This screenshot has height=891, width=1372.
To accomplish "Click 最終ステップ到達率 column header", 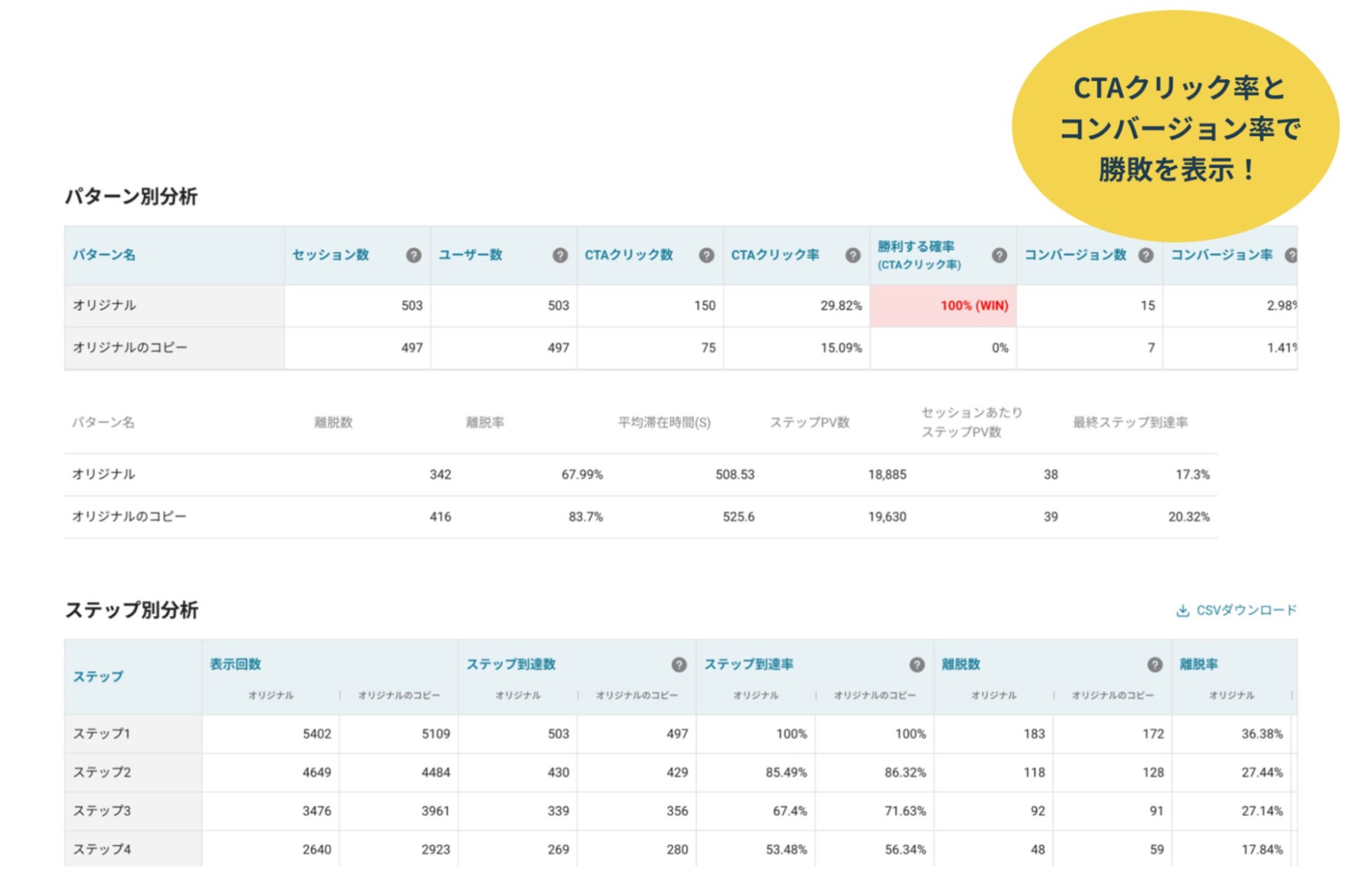I will coord(1130,423).
